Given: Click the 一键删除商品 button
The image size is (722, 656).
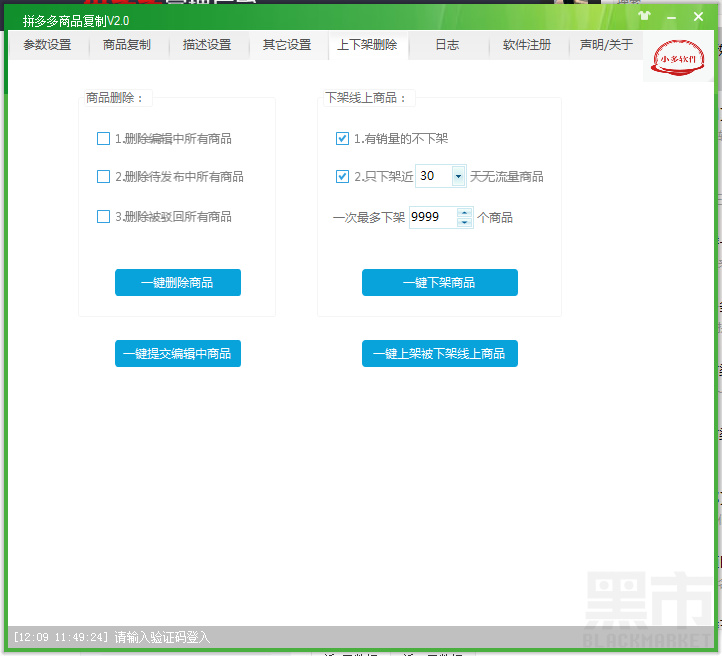Looking at the screenshot, I should tap(178, 283).
